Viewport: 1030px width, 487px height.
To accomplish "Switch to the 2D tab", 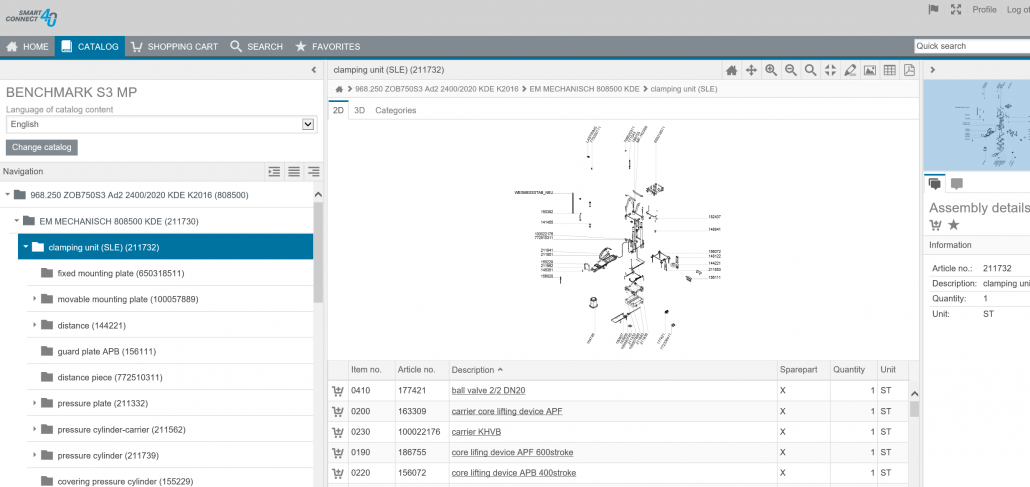I will tap(338, 110).
